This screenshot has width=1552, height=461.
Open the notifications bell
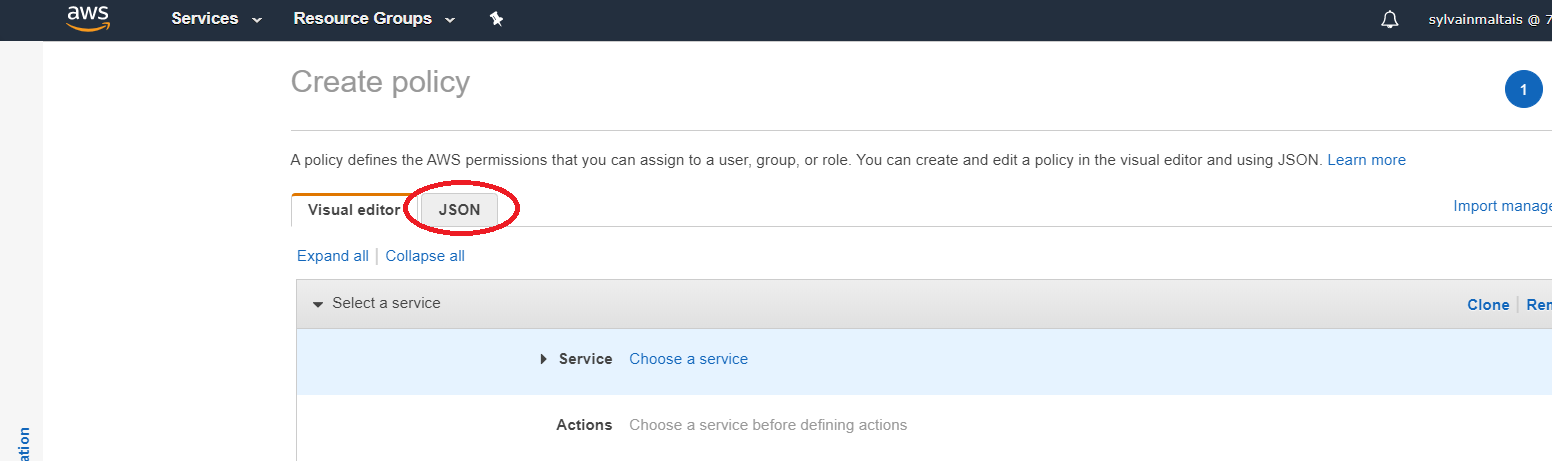pos(1389,20)
